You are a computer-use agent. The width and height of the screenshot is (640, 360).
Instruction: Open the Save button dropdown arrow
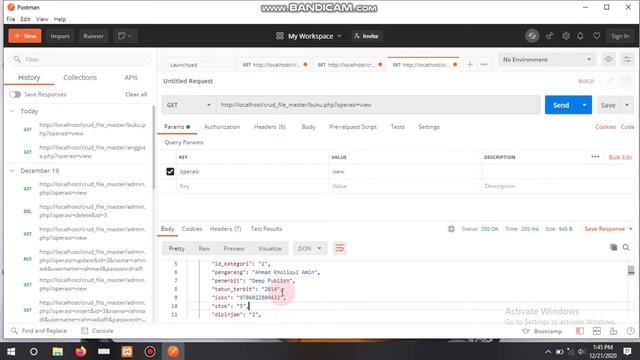tap(627, 105)
